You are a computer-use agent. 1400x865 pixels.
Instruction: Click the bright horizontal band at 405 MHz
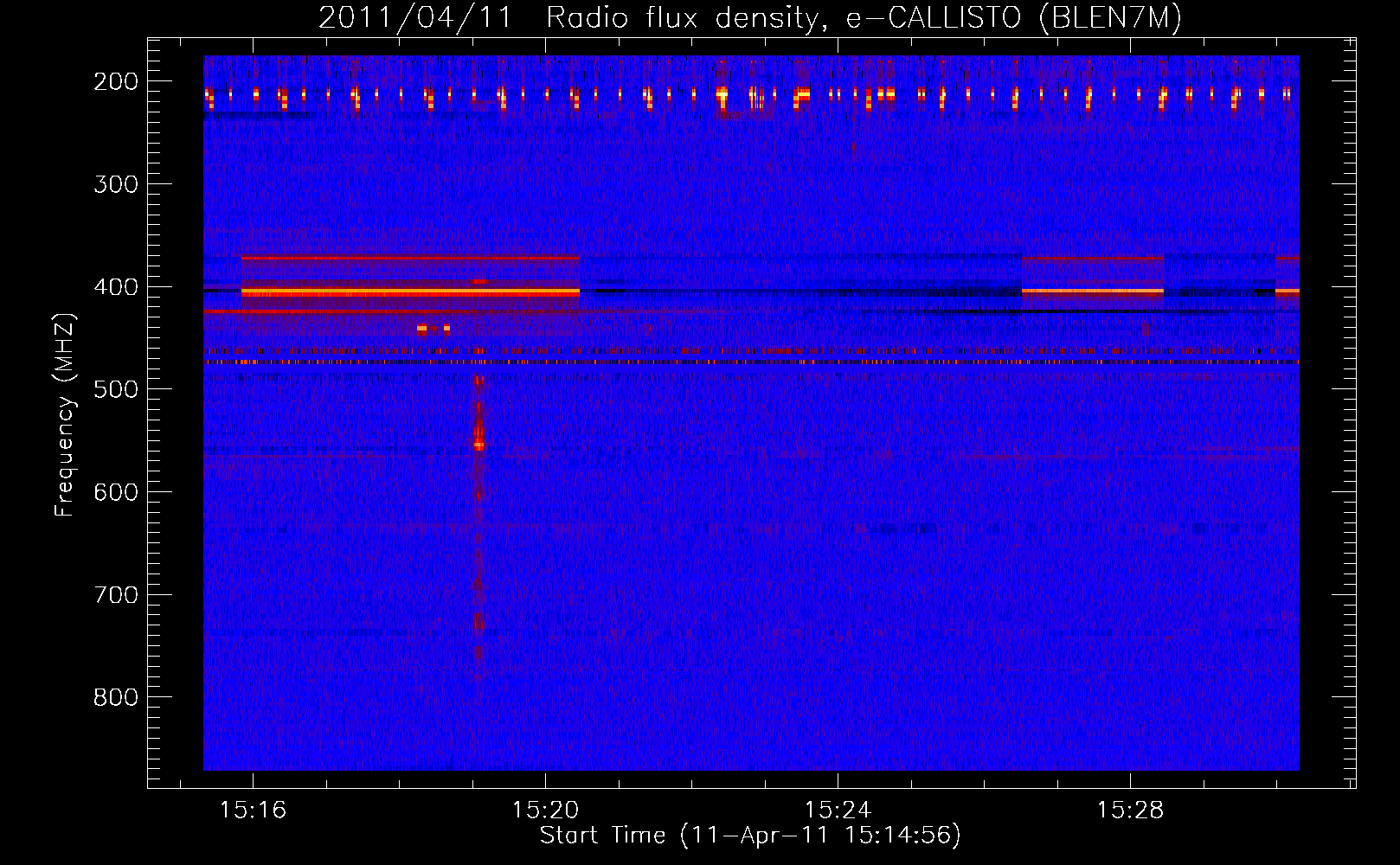tap(410, 293)
